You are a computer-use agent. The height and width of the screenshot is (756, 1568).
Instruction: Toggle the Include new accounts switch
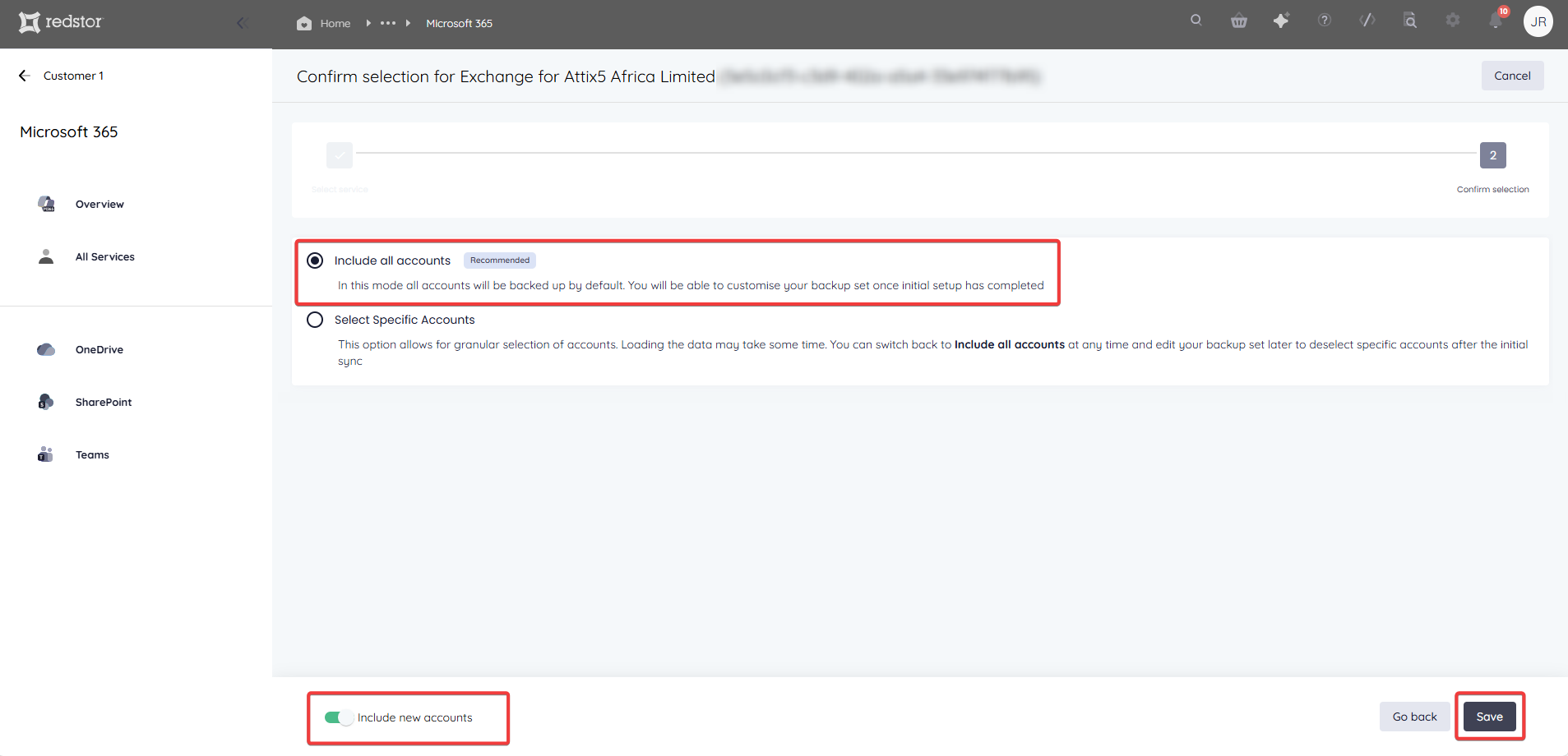pos(339,717)
